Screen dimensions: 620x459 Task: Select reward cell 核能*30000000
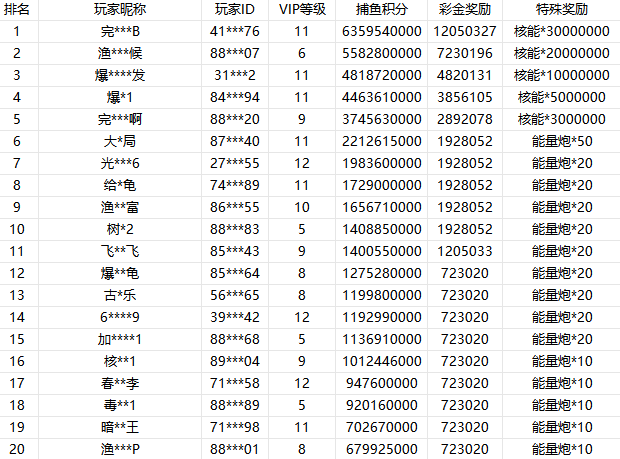point(561,31)
